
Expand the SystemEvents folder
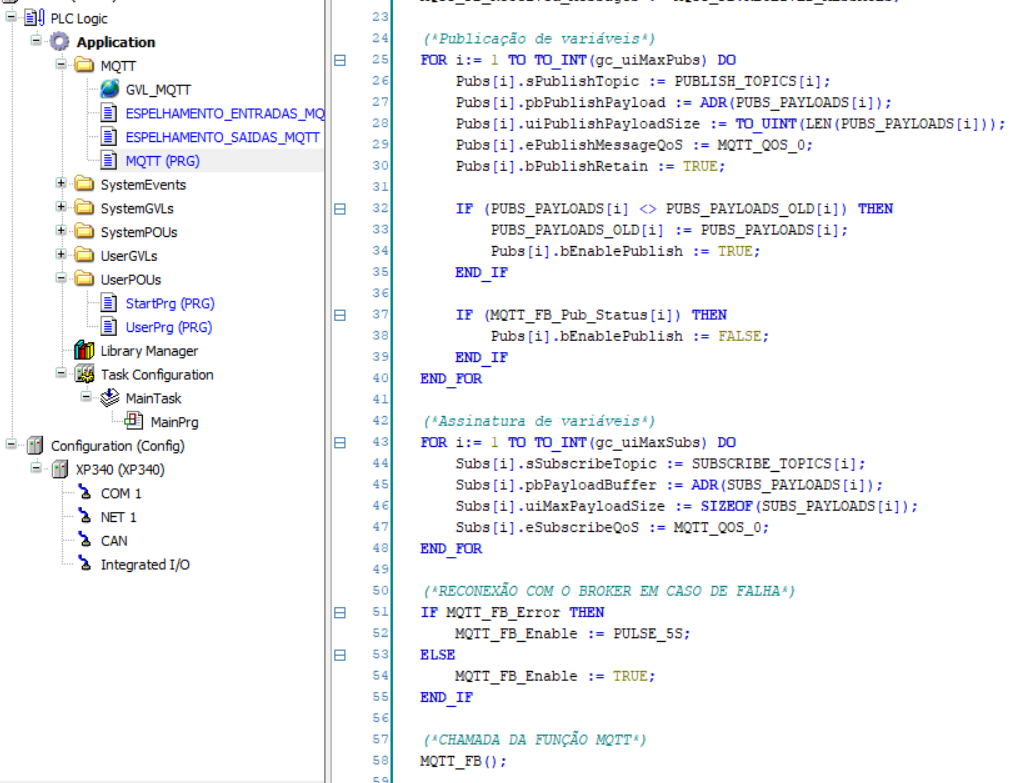point(62,184)
